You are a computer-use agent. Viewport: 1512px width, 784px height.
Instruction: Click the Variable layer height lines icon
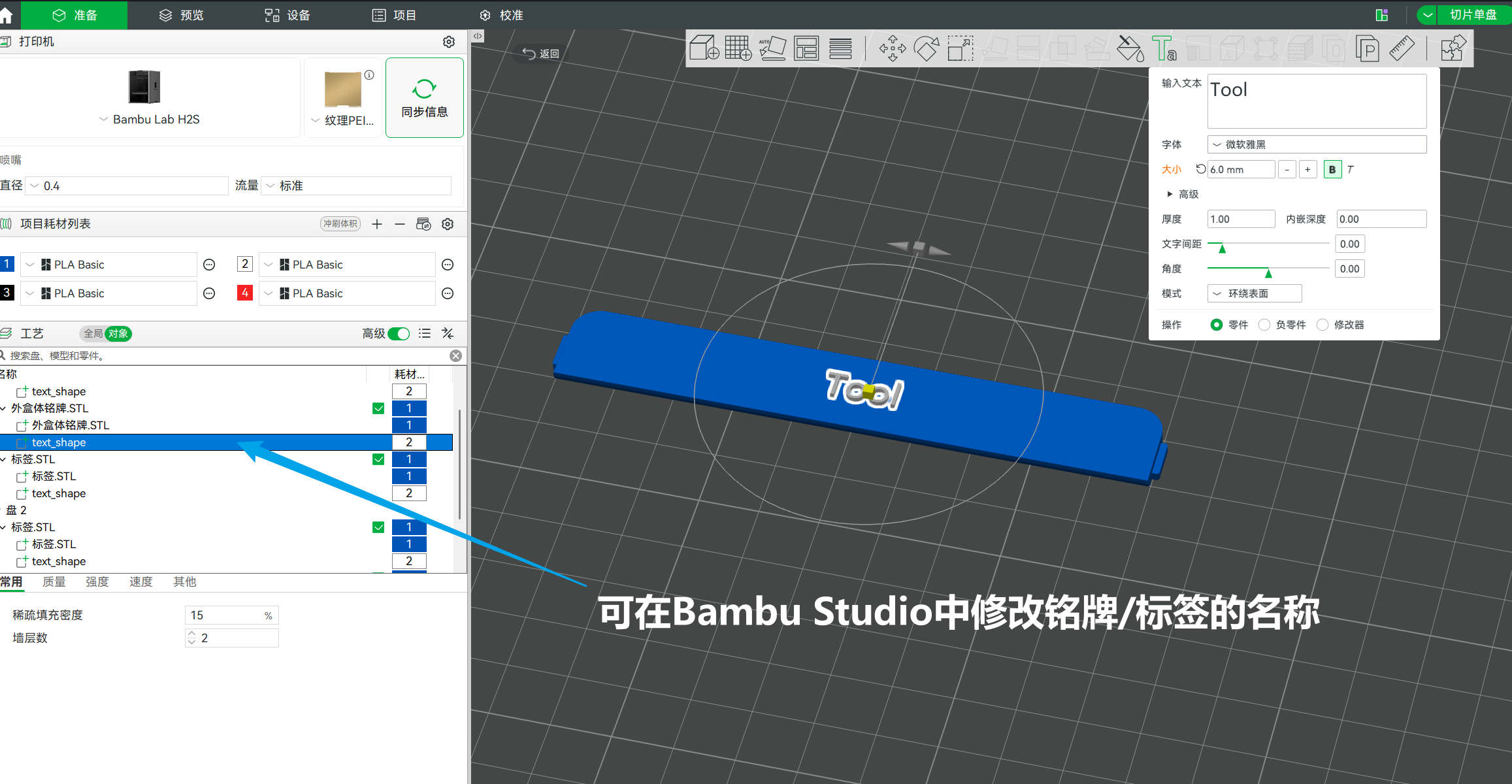tap(840, 48)
